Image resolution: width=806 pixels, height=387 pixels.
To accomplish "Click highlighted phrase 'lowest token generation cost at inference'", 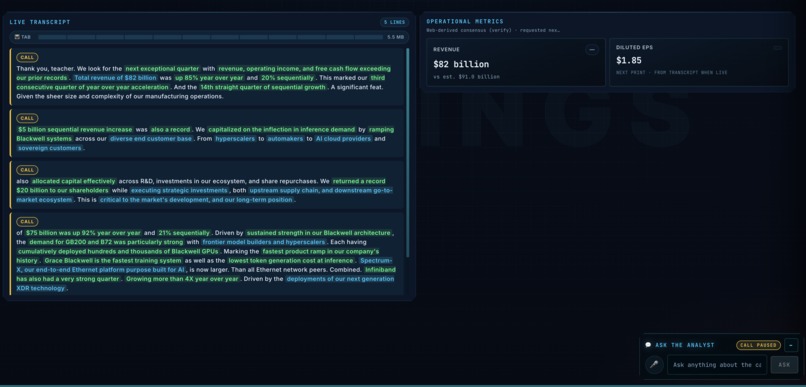I will [x=291, y=261].
